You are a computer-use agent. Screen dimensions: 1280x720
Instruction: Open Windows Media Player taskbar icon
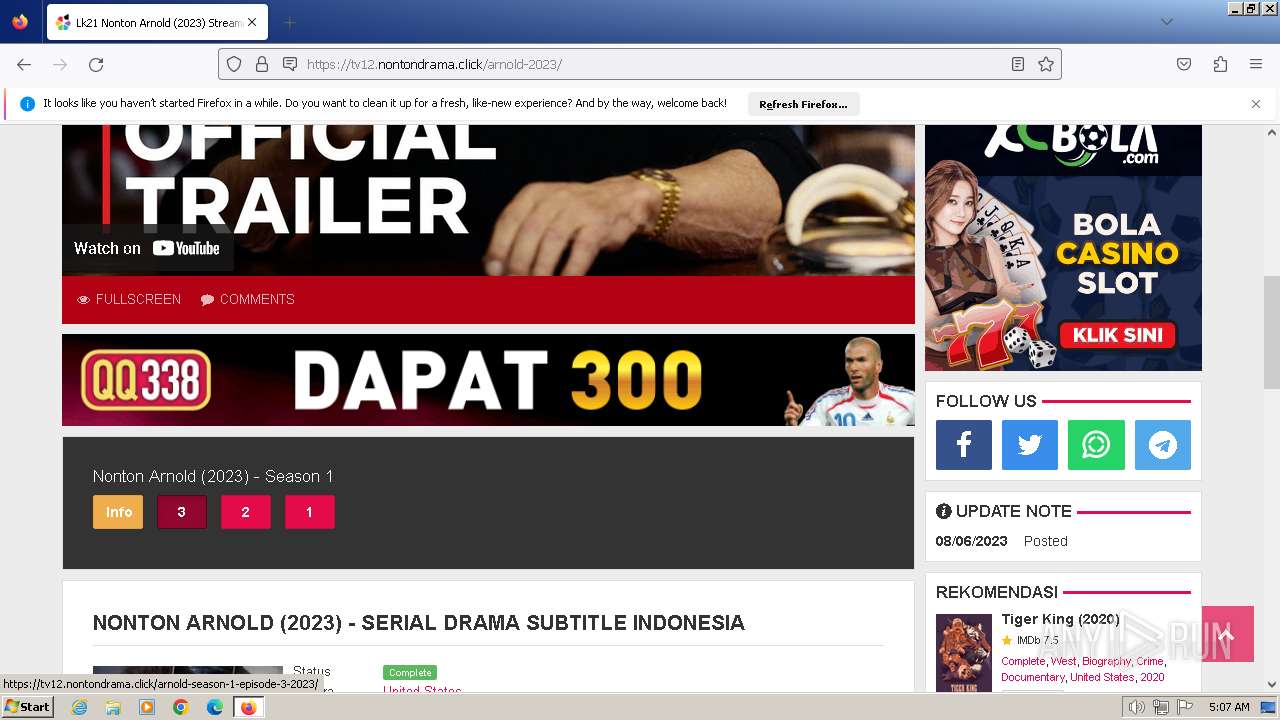pyautogui.click(x=147, y=707)
